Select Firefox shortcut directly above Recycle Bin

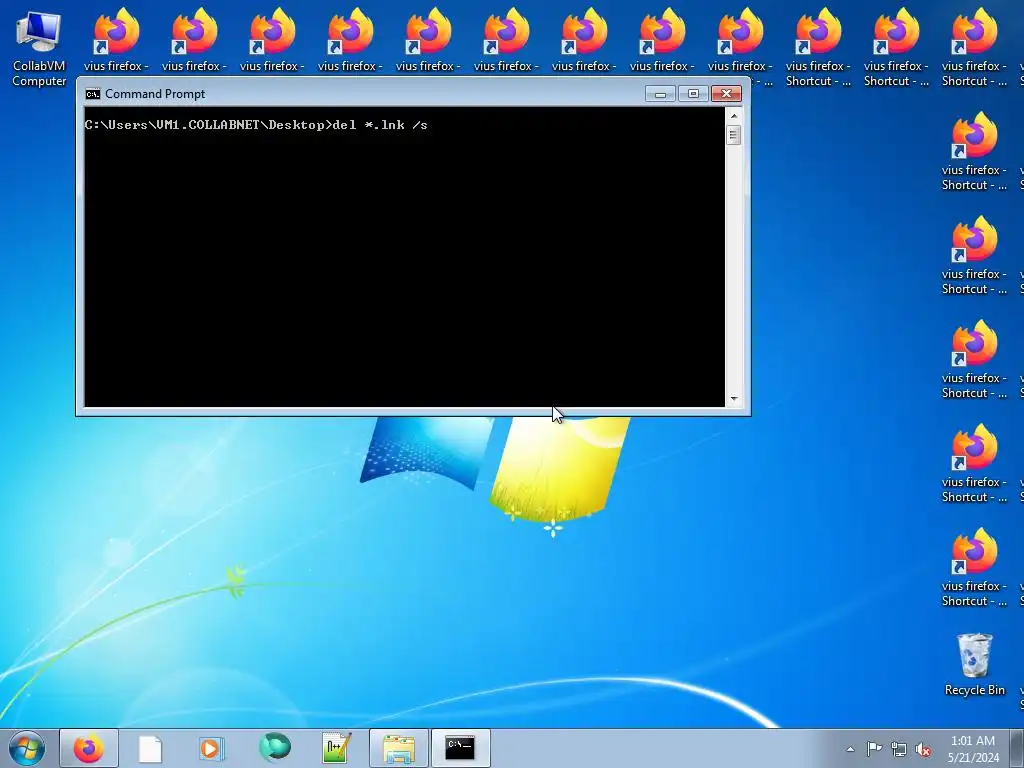pos(974,568)
